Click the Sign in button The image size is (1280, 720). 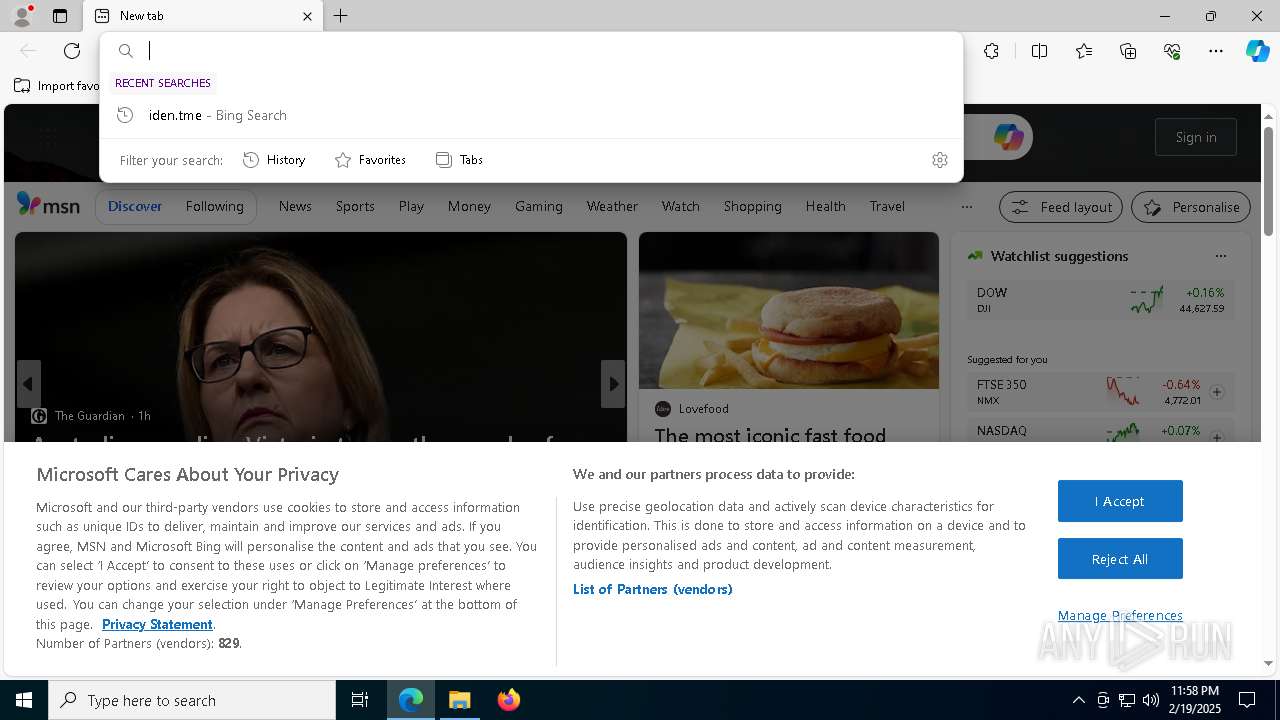[x=1196, y=137]
